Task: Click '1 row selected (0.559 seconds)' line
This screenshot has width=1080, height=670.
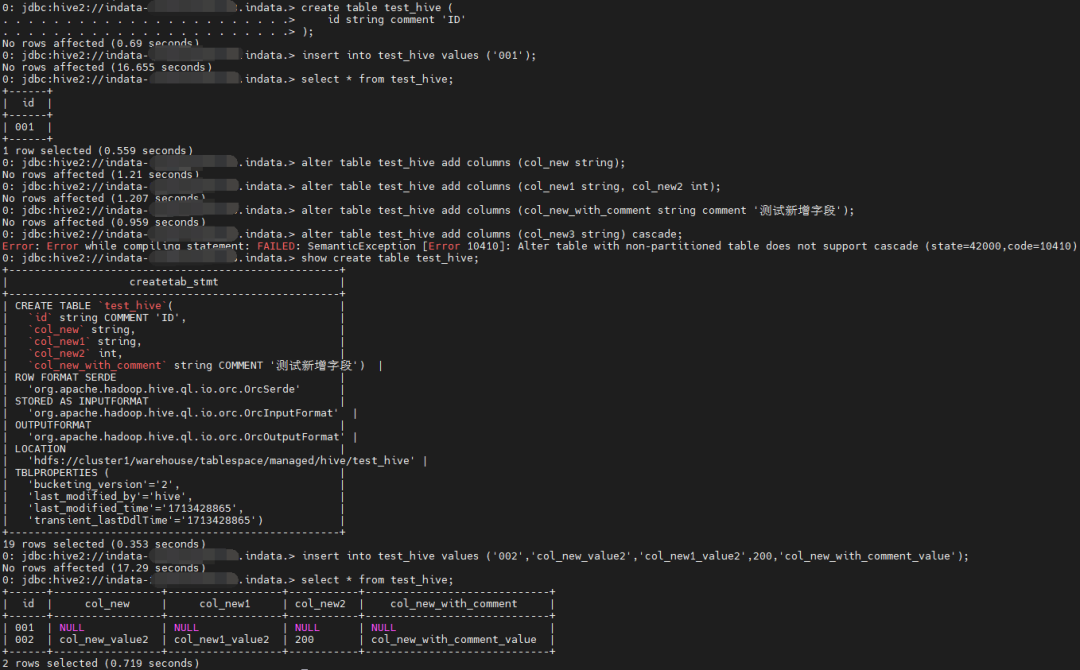Action: [98, 151]
